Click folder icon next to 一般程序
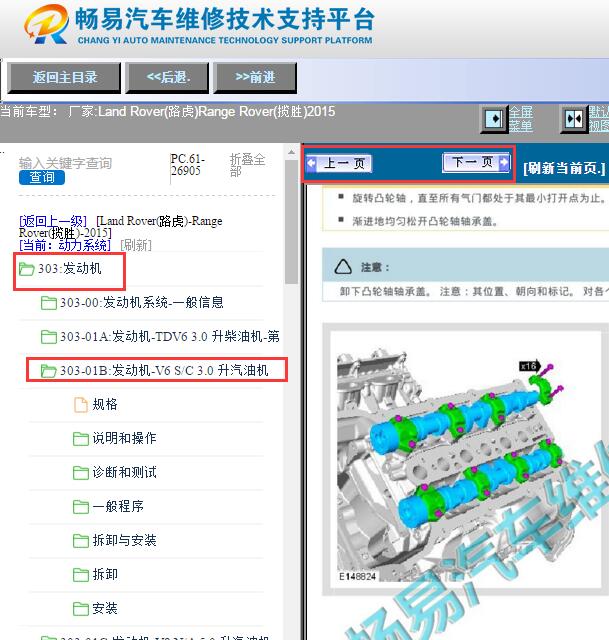Viewport: 609px width, 640px height. click(x=80, y=507)
